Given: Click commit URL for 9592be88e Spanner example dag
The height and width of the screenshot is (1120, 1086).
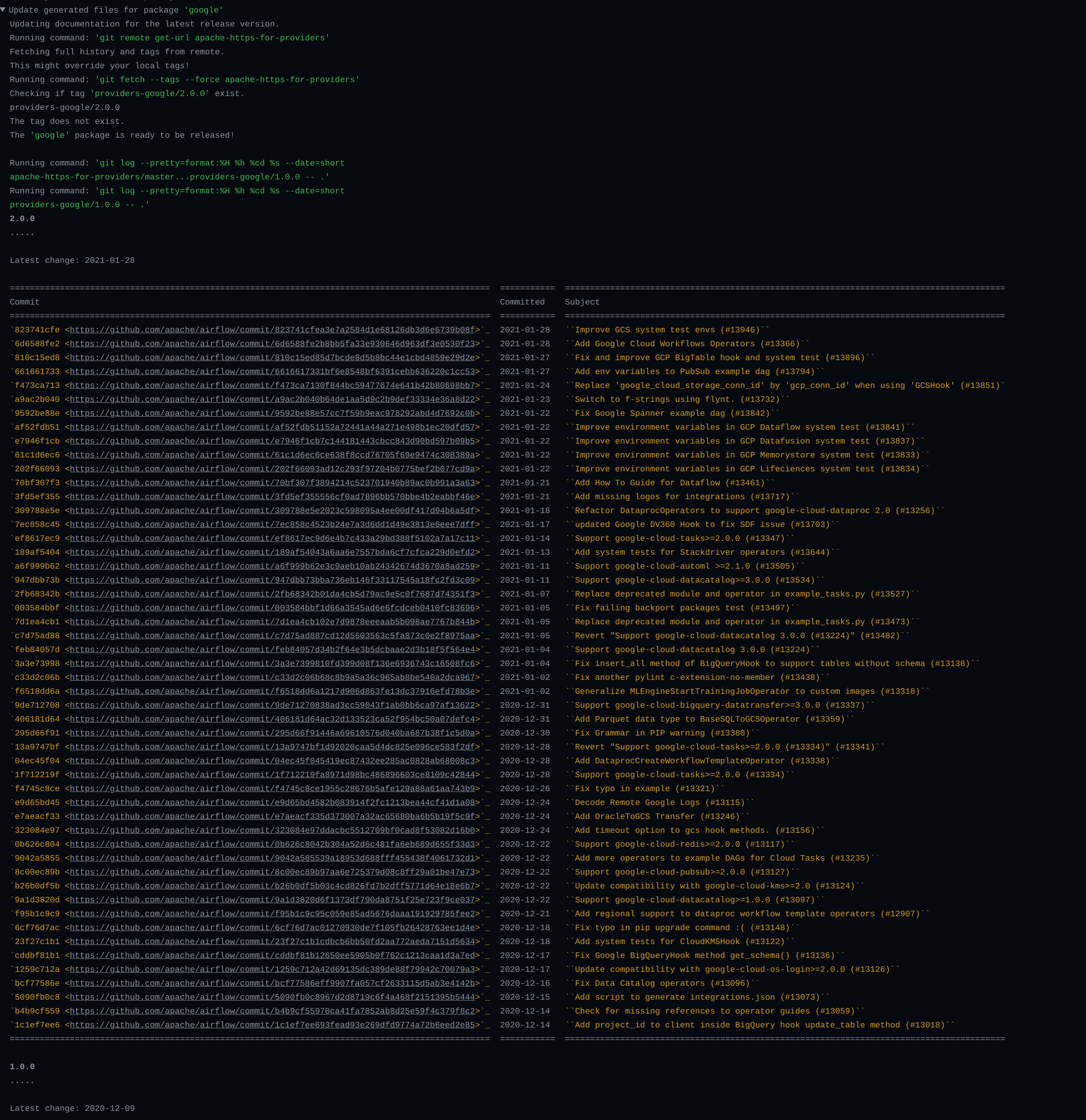Looking at the screenshot, I should [x=272, y=413].
